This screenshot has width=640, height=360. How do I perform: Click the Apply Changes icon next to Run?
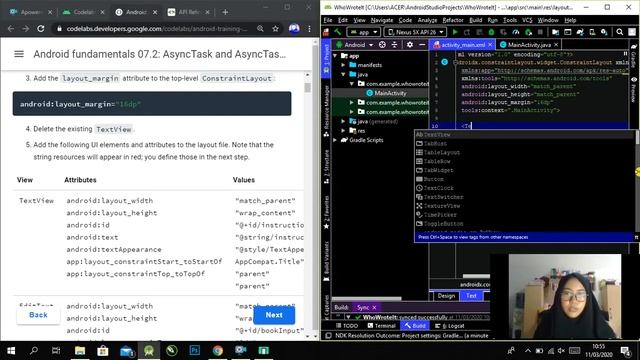tap(467, 32)
